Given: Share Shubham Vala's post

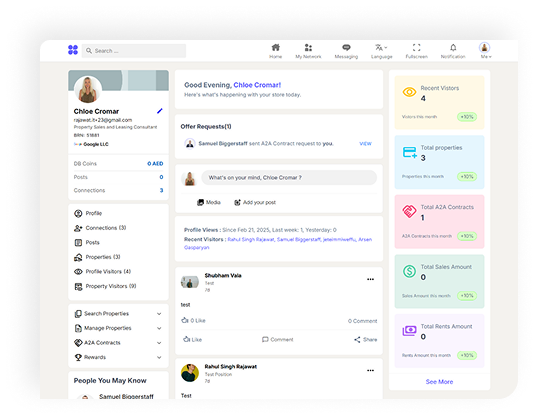Looking at the screenshot, I should [365, 339].
